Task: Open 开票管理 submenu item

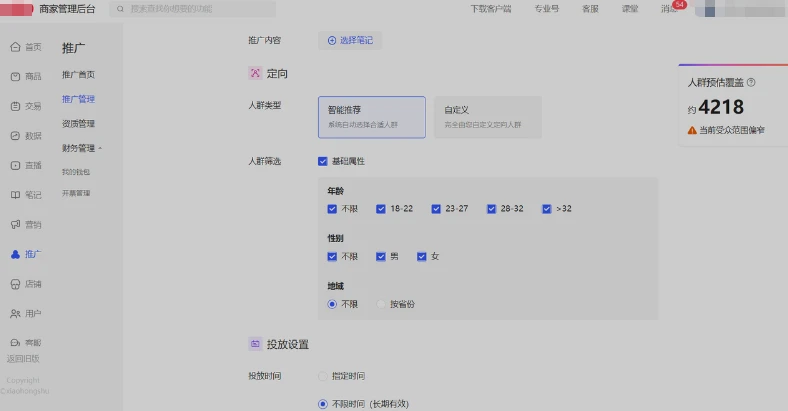Action: pyautogui.click(x=76, y=193)
